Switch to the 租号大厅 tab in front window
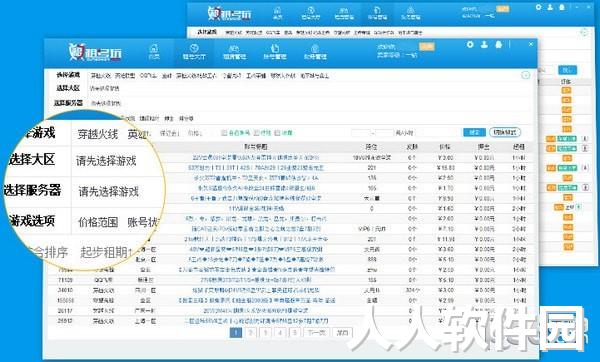 coord(194,52)
